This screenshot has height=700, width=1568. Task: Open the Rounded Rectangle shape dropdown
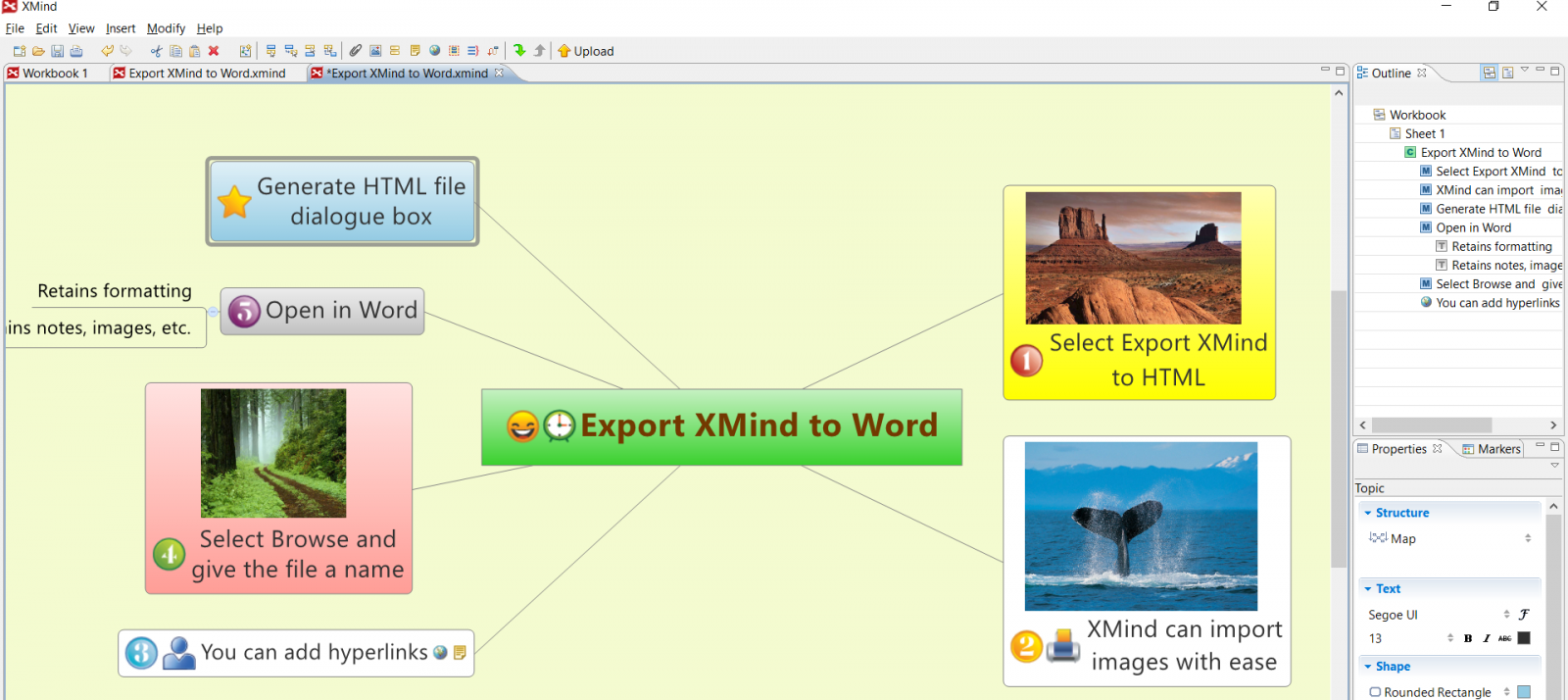tap(1506, 692)
